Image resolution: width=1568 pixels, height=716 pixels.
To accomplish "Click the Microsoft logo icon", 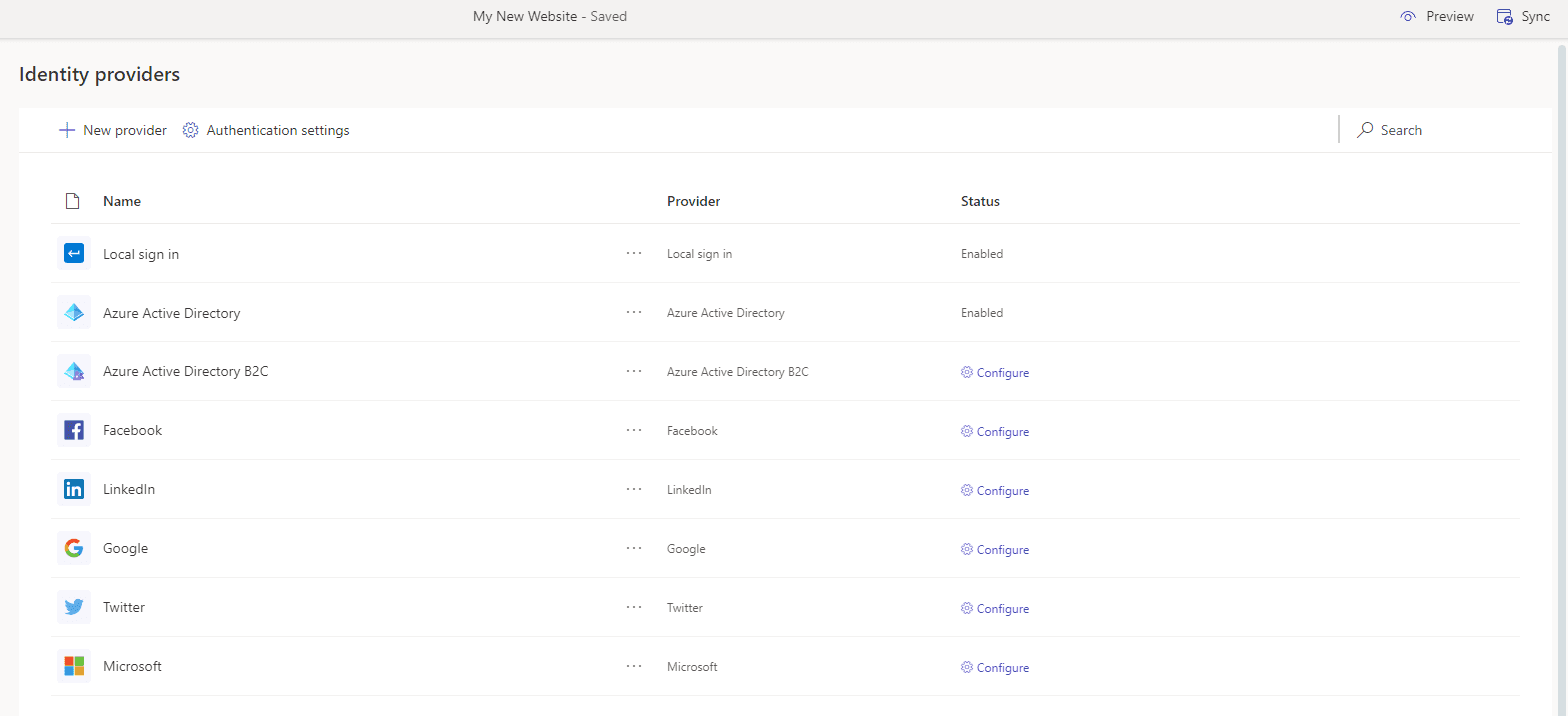I will tap(74, 666).
